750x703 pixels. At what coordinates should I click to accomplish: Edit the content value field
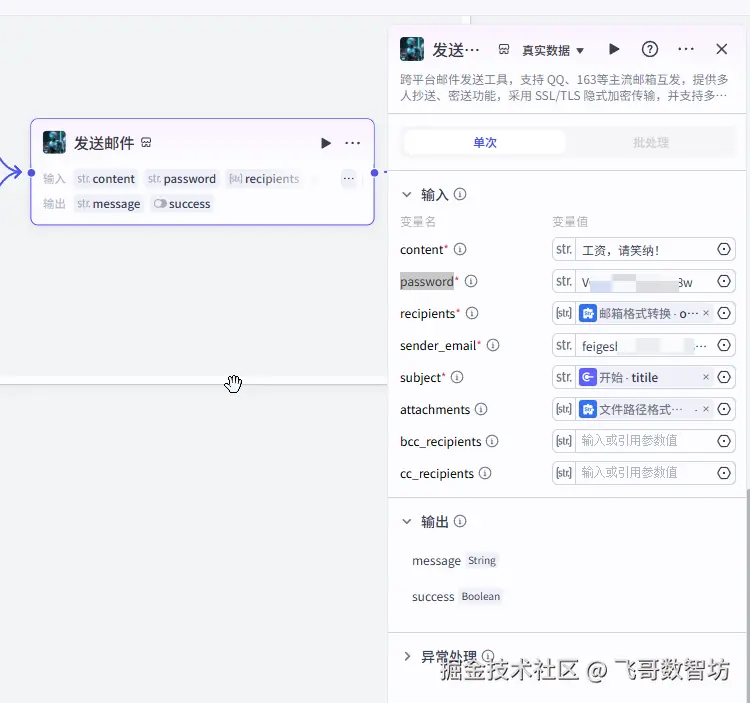click(x=644, y=250)
